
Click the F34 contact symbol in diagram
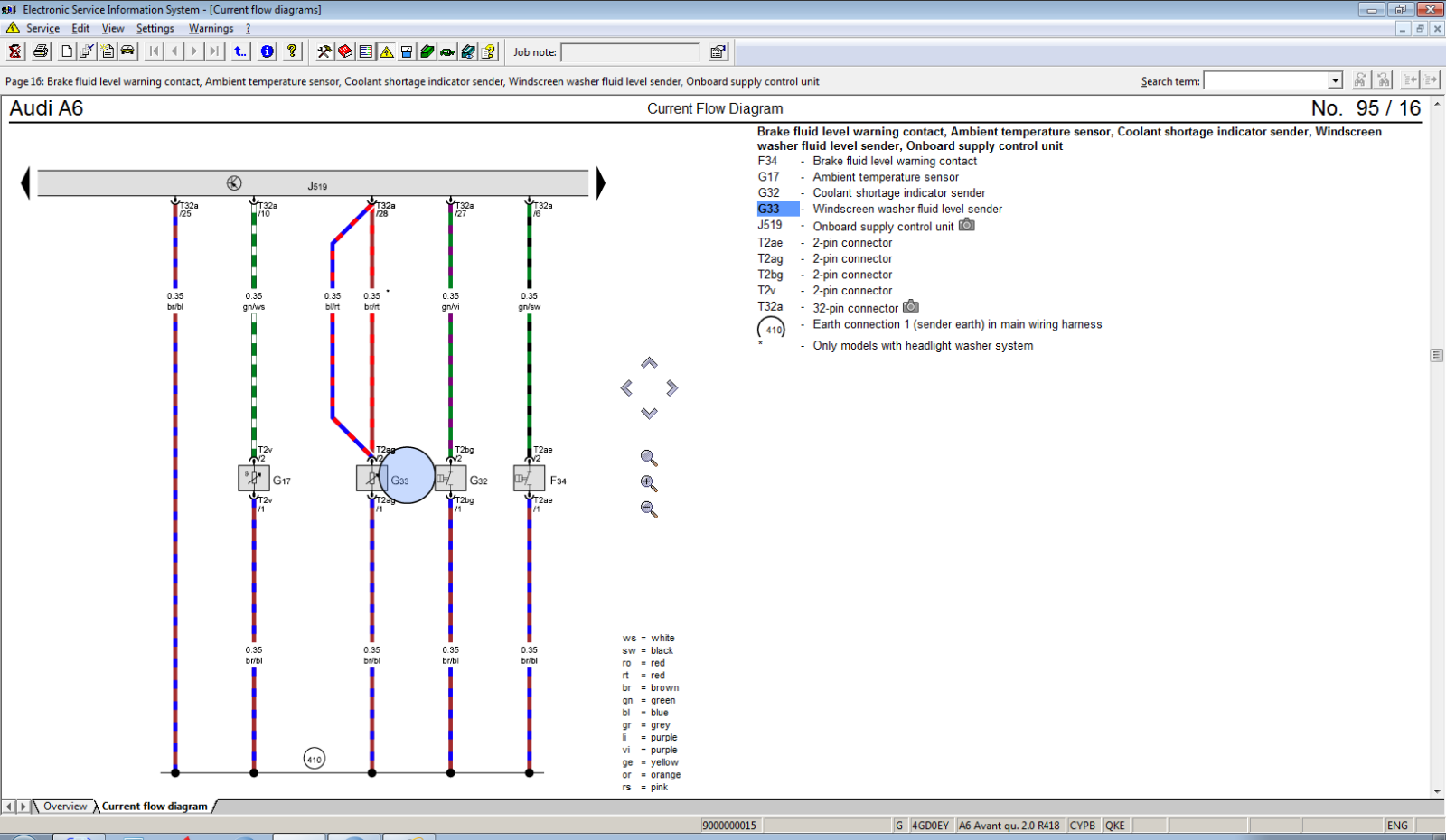click(529, 478)
